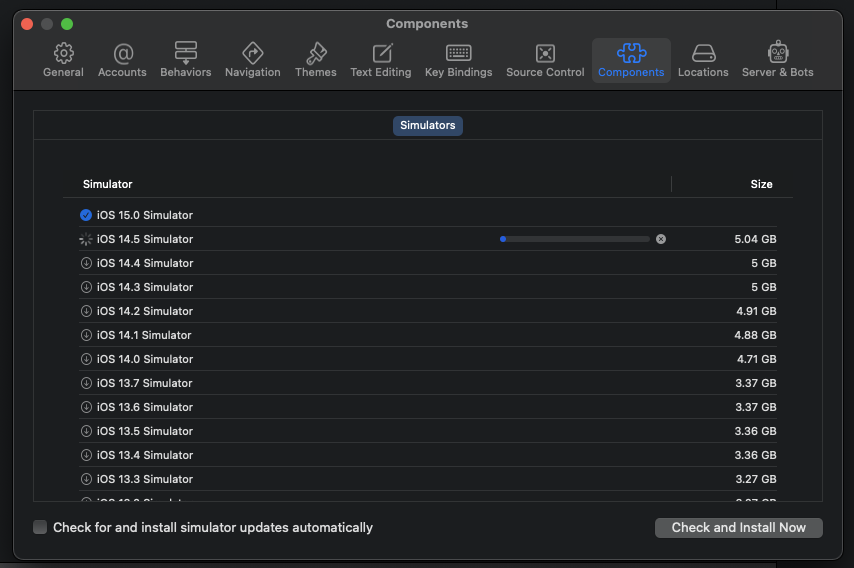Image resolution: width=854 pixels, height=568 pixels.
Task: Select the iOS 13.6 Simulator label
Action: tap(145, 407)
